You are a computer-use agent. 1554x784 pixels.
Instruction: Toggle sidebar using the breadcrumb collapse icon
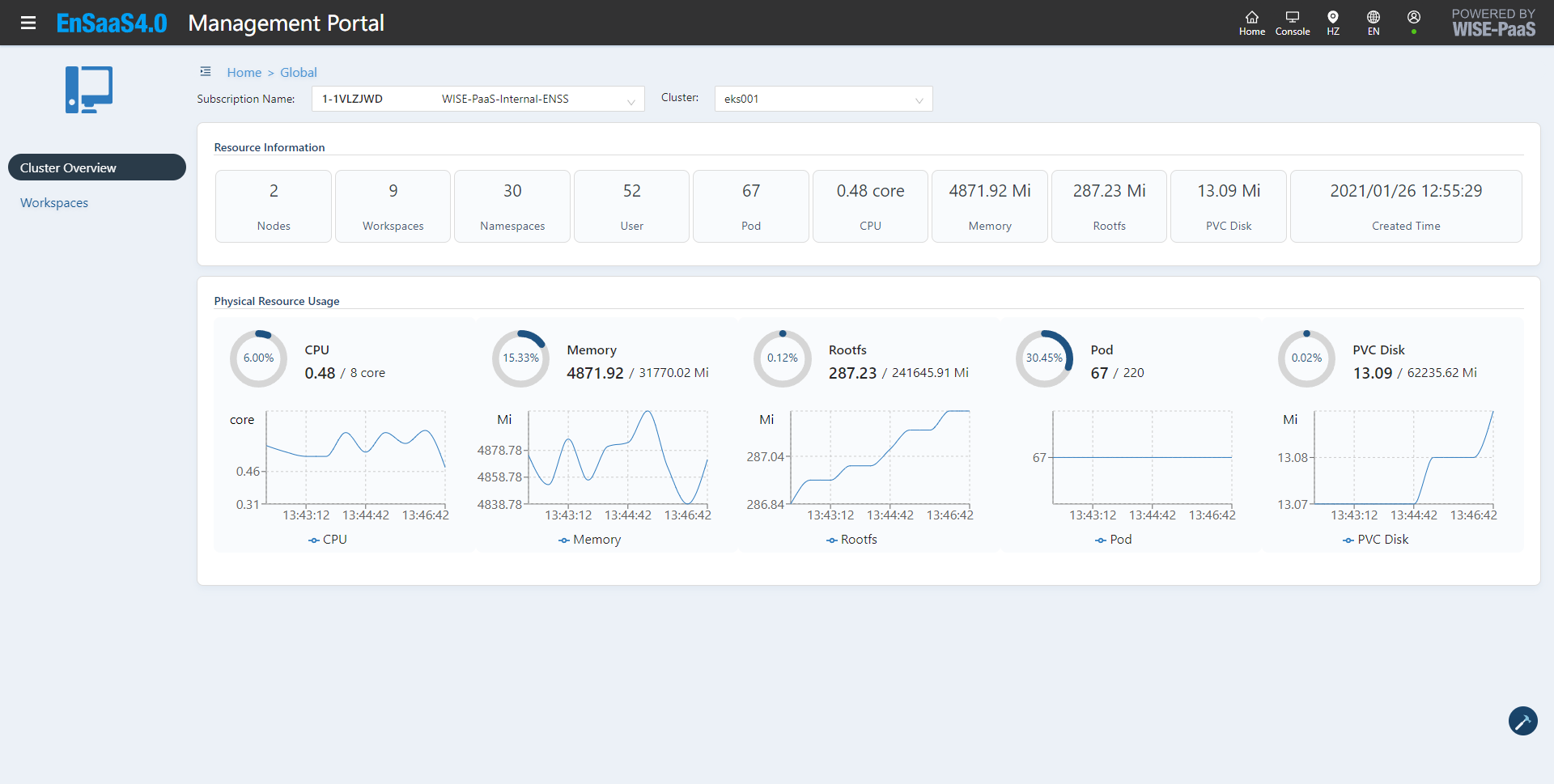tap(206, 72)
